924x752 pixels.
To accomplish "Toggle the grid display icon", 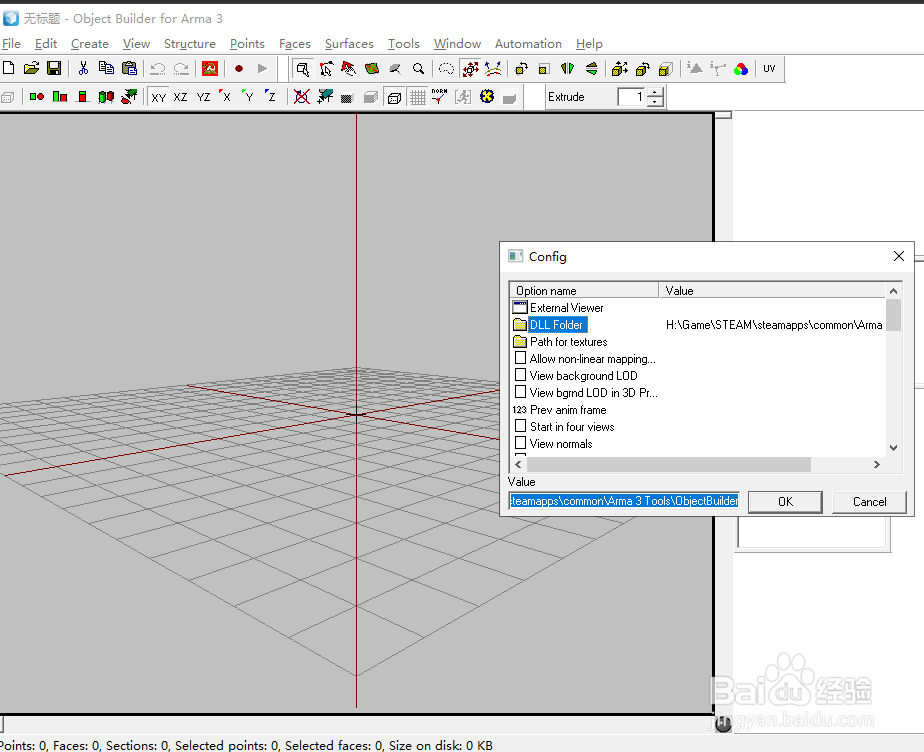I will (x=418, y=97).
